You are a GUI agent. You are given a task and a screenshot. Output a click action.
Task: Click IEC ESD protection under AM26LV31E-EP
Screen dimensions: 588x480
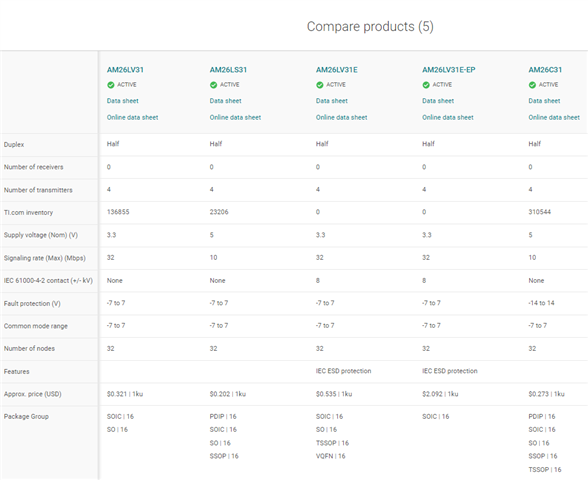coord(450,371)
